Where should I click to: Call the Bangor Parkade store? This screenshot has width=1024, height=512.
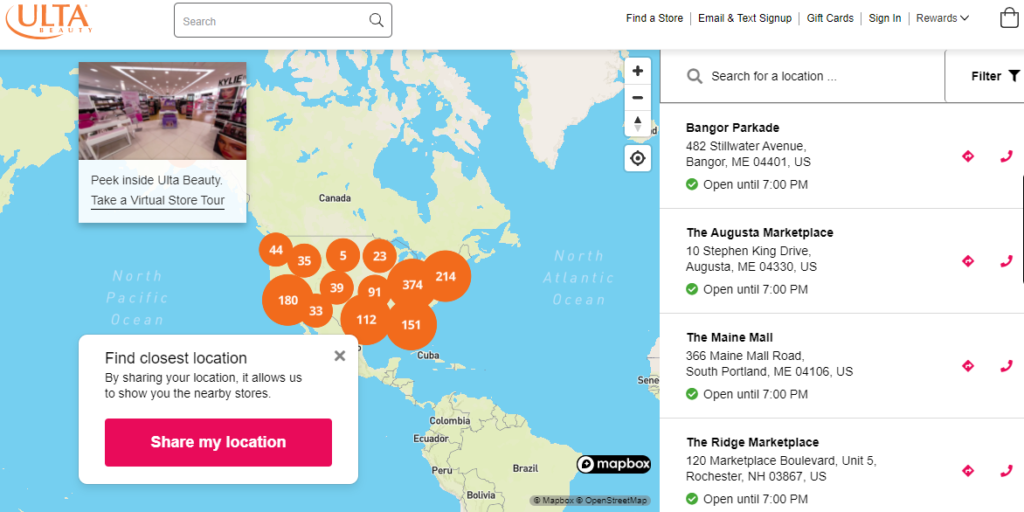click(1006, 156)
